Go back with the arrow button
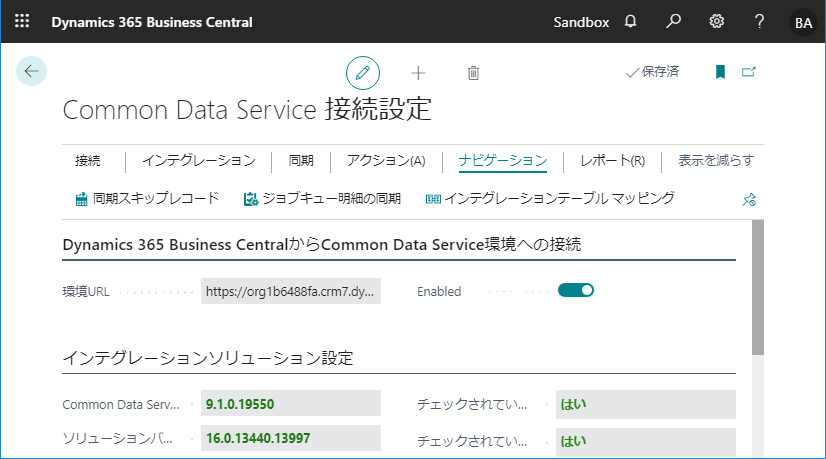Viewport: 826px width, 459px height. click(32, 71)
